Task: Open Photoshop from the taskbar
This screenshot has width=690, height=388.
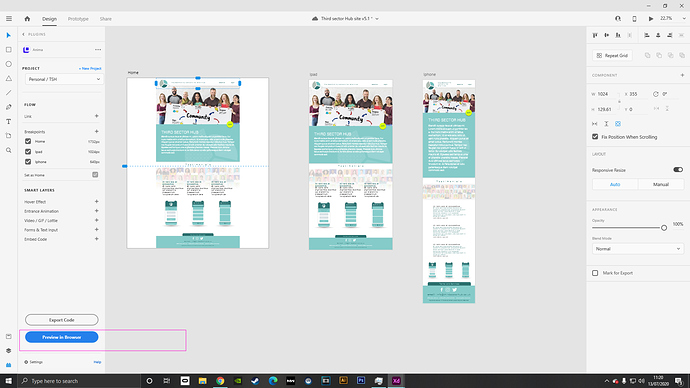Action: (361, 381)
